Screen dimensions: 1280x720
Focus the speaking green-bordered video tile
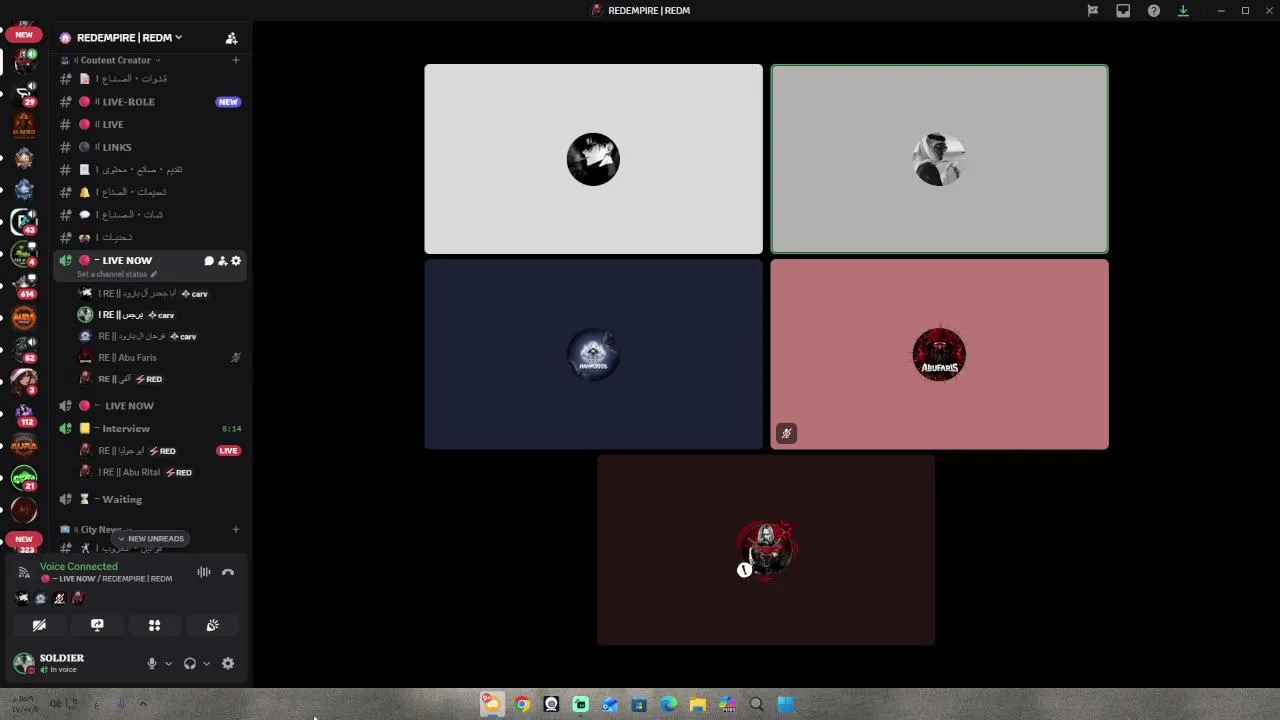pyautogui.click(x=939, y=159)
